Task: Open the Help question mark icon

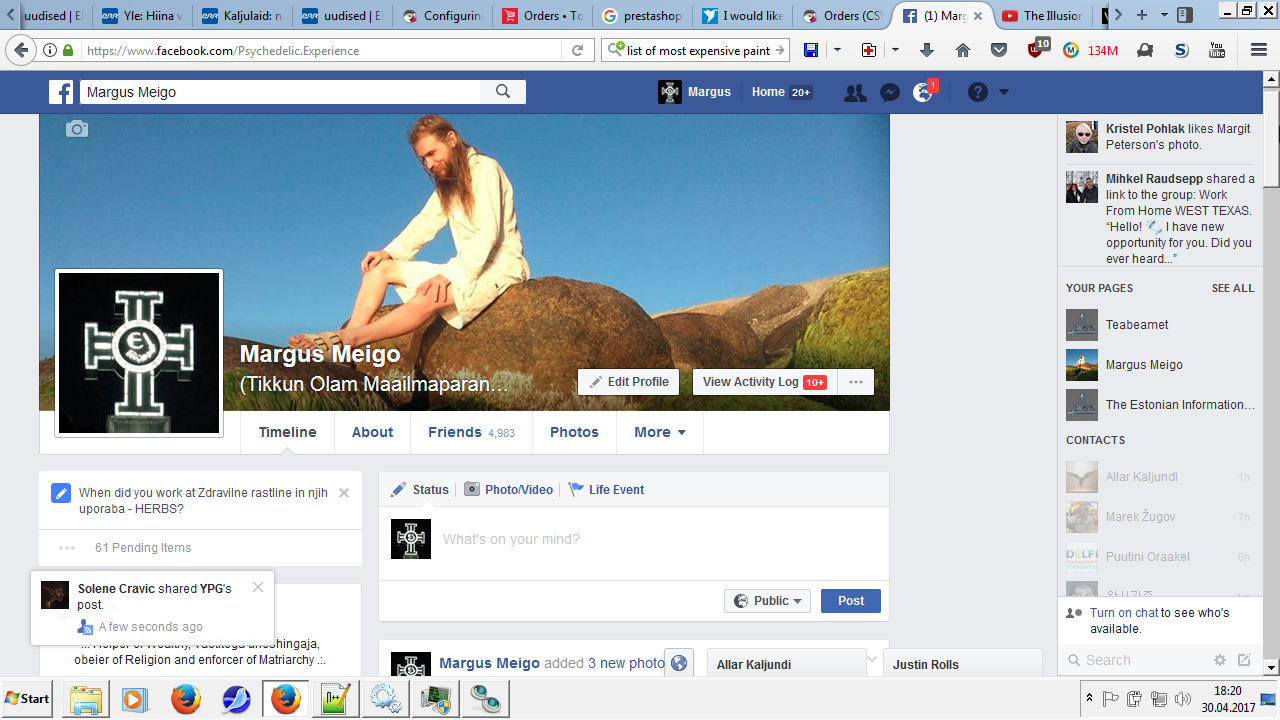Action: 978,93
